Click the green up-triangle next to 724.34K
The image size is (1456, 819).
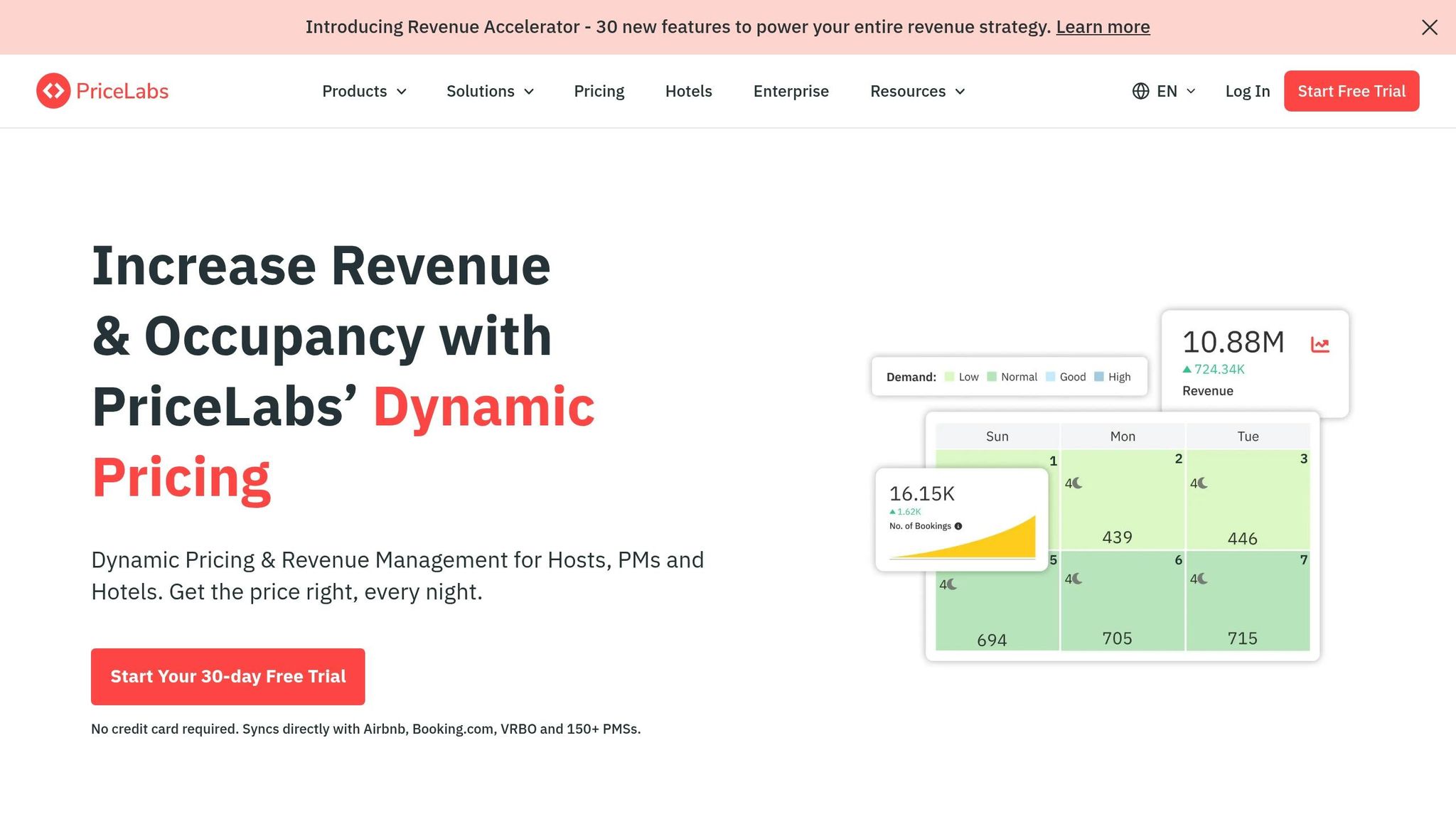1187,369
